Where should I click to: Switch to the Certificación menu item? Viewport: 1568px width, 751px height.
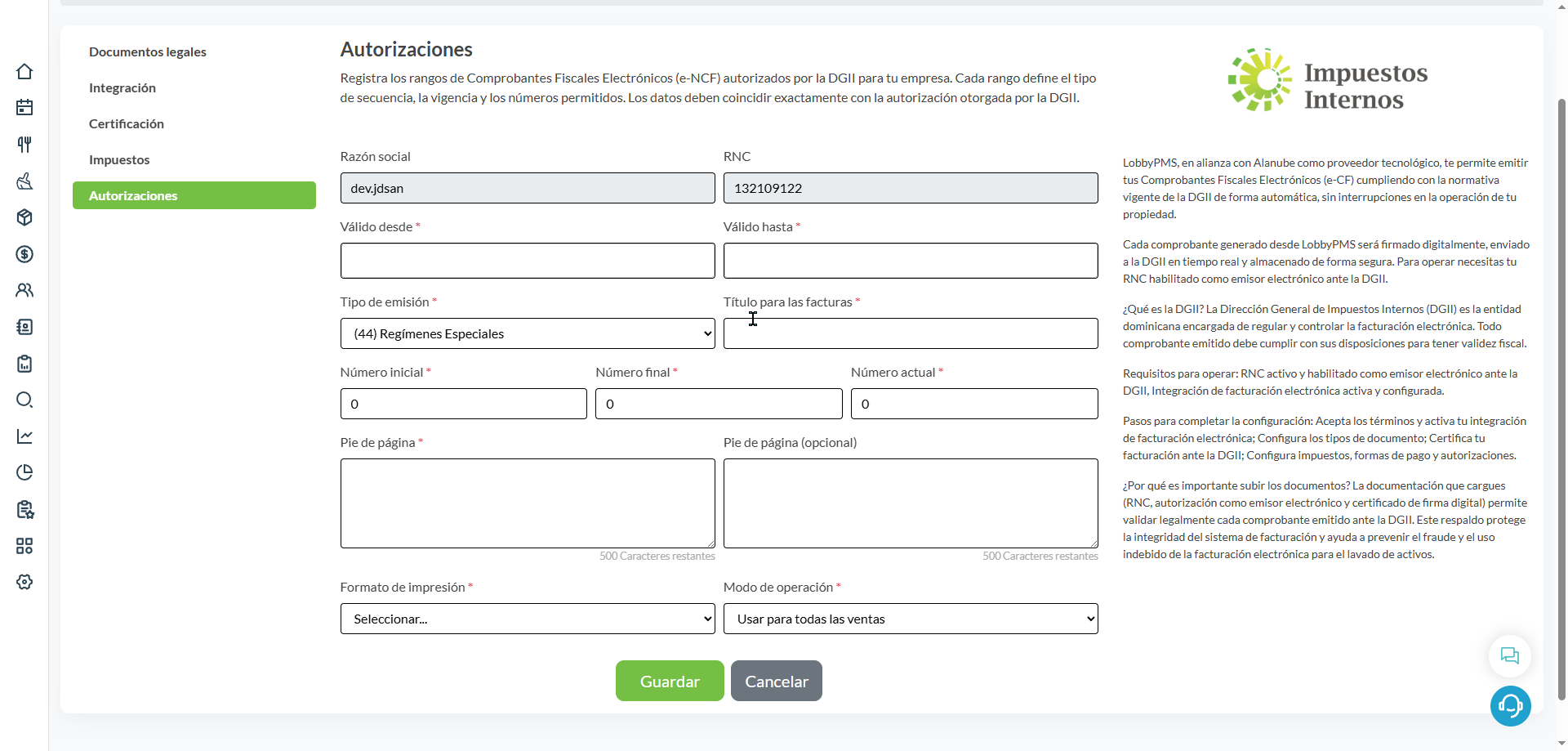pos(127,123)
